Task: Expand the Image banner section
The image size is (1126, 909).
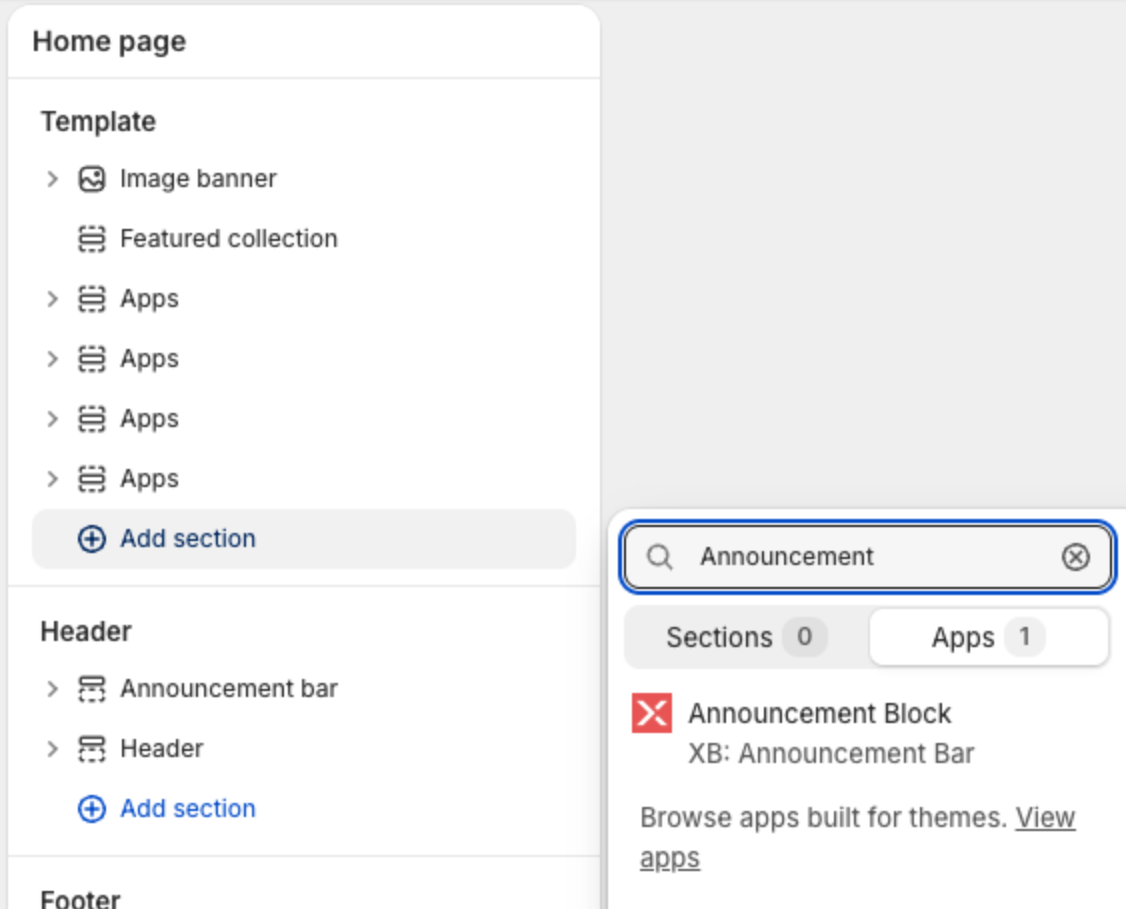Action: [52, 179]
